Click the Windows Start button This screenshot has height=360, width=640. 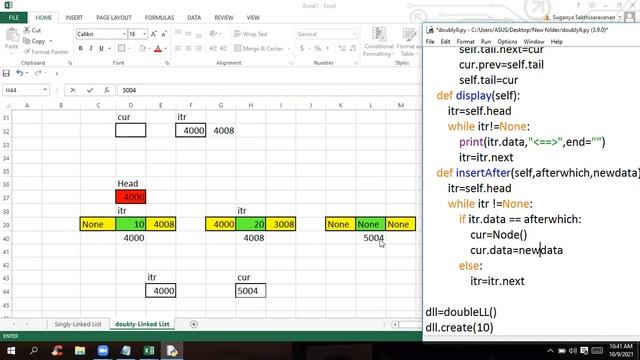[x=11, y=351]
